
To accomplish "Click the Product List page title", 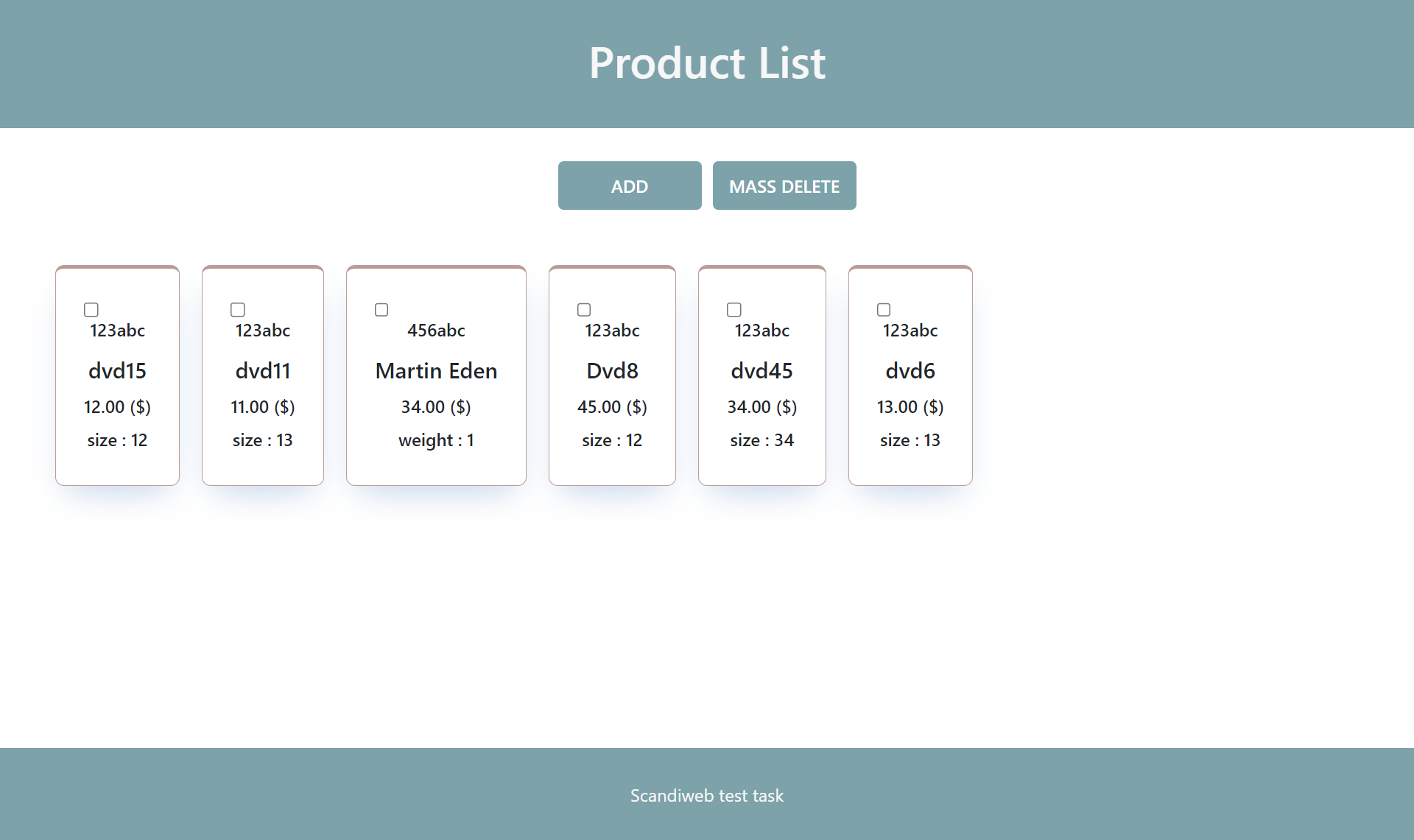I will click(x=706, y=63).
